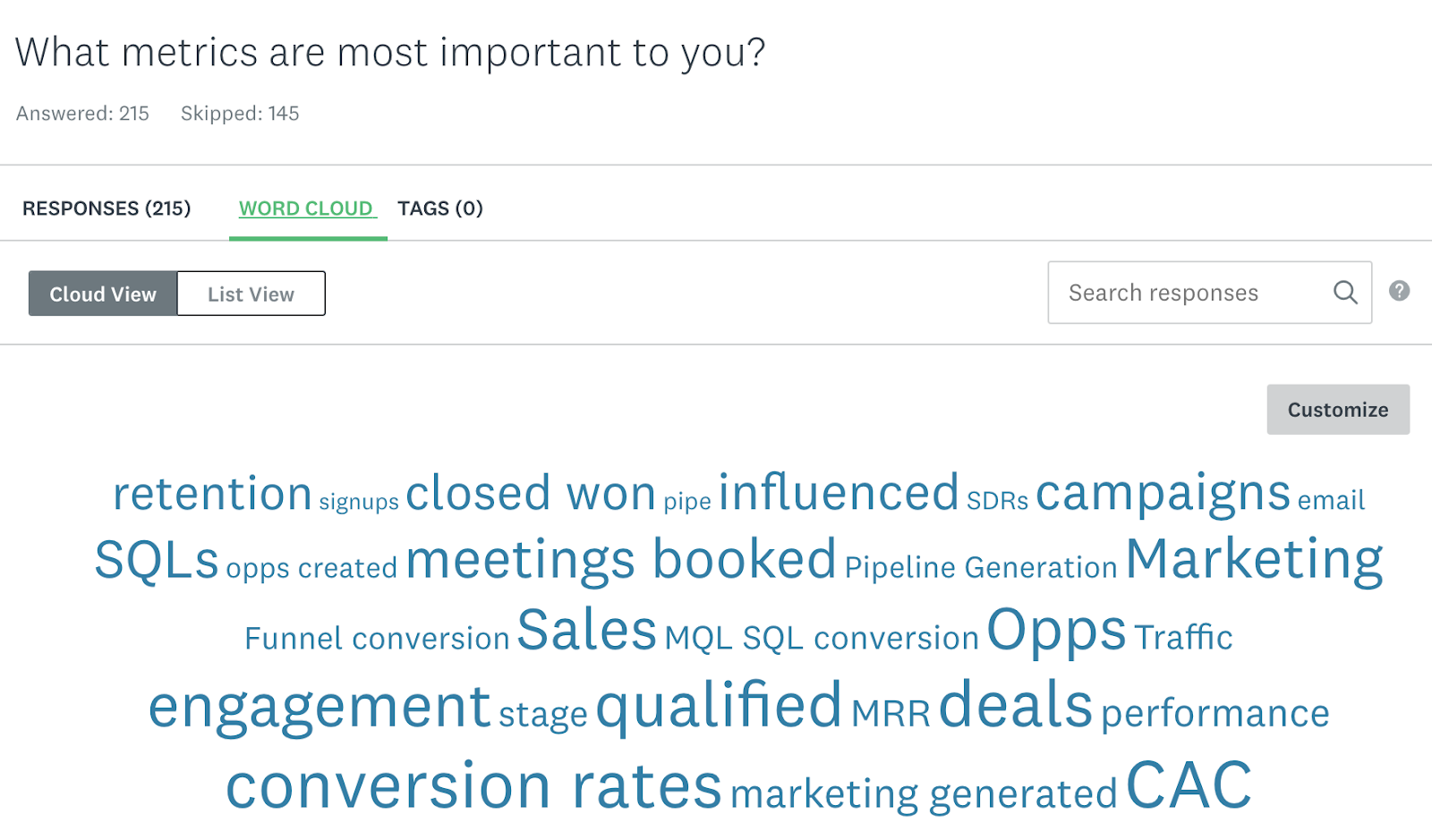Select 'MQL SQL conversion' phrase
1432x840 pixels.
pos(822,638)
